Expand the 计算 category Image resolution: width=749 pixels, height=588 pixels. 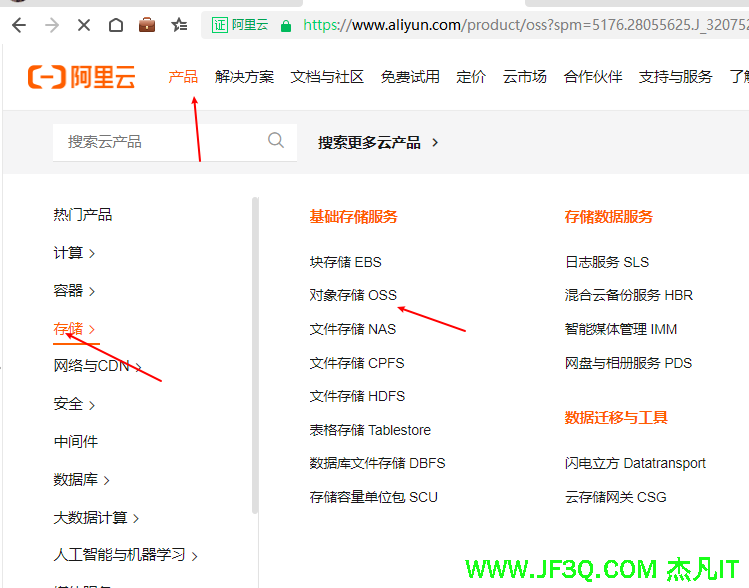74,253
